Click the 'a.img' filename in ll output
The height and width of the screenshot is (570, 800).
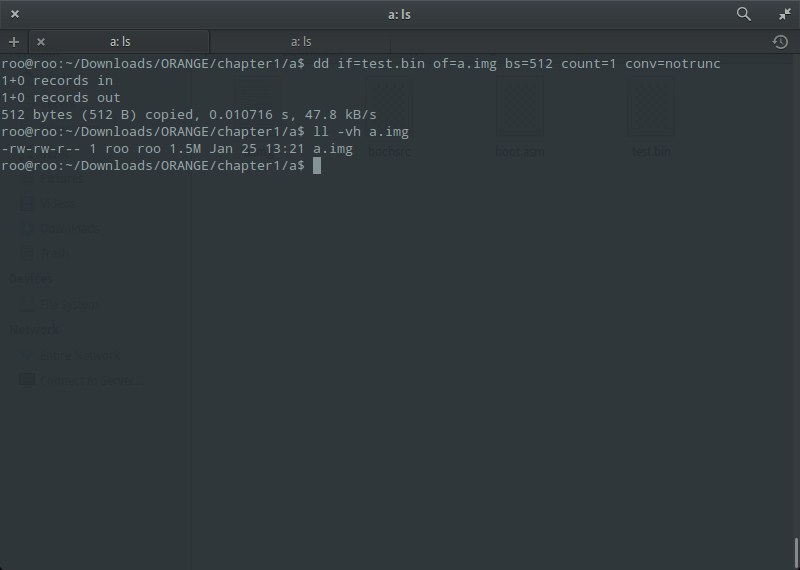click(x=333, y=149)
